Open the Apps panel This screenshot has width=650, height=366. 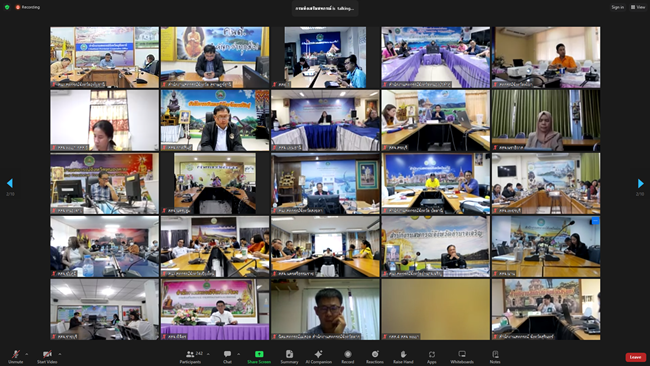pyautogui.click(x=432, y=357)
